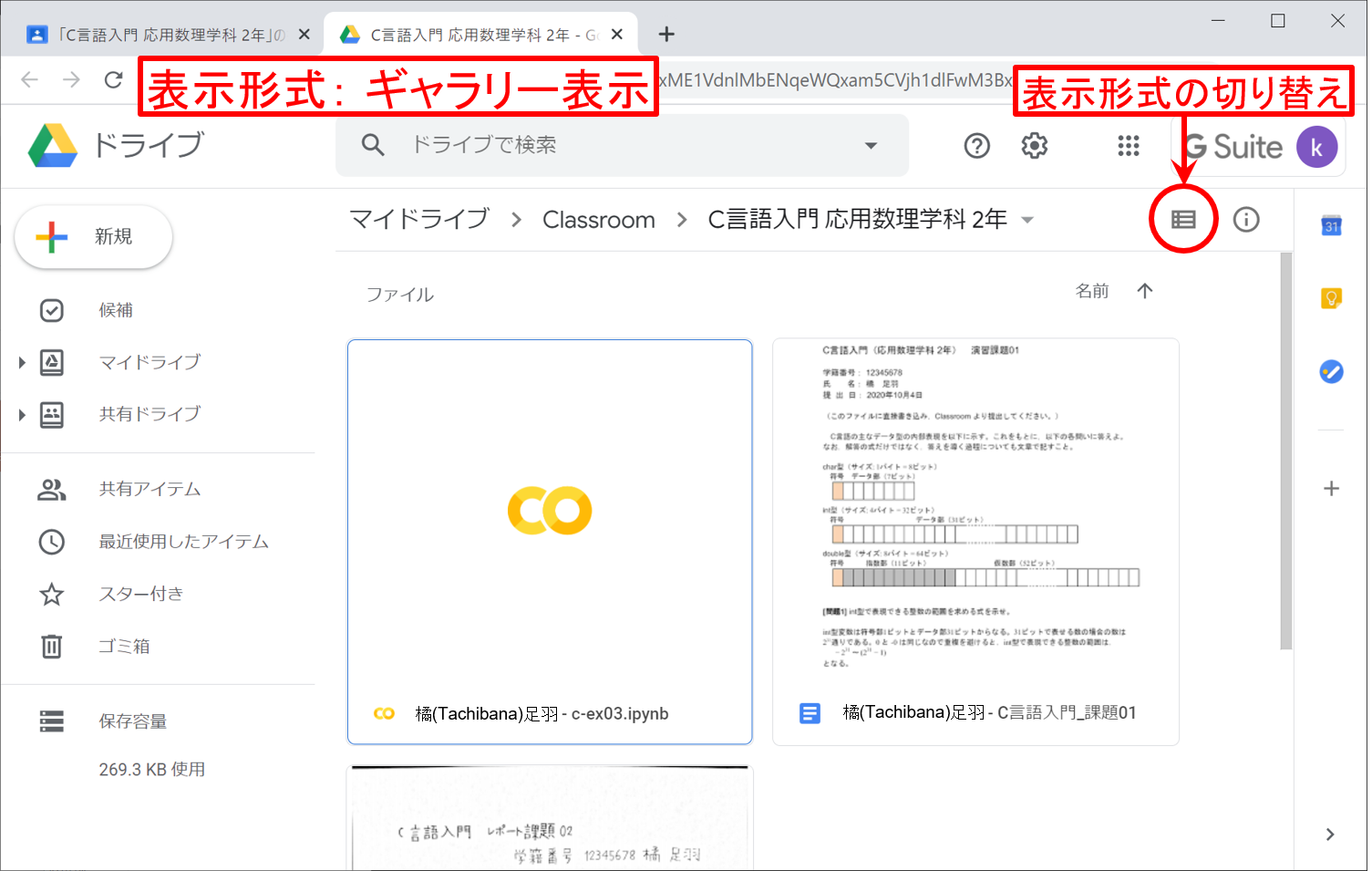Open a new browser tab
1372x871 pixels.
pyautogui.click(x=666, y=34)
